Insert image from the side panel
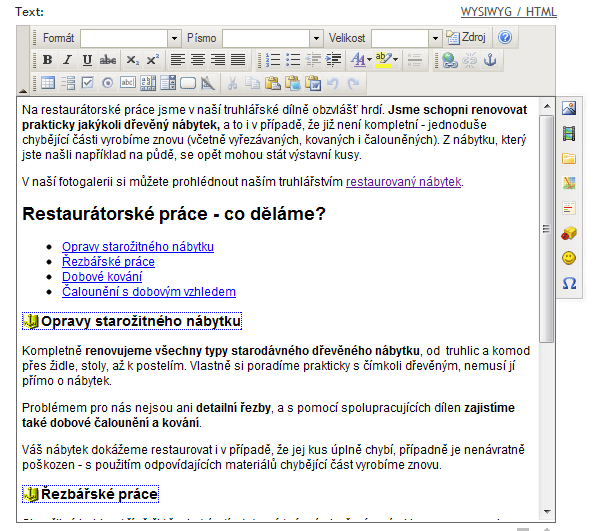This screenshot has width=595, height=531. 569,108
